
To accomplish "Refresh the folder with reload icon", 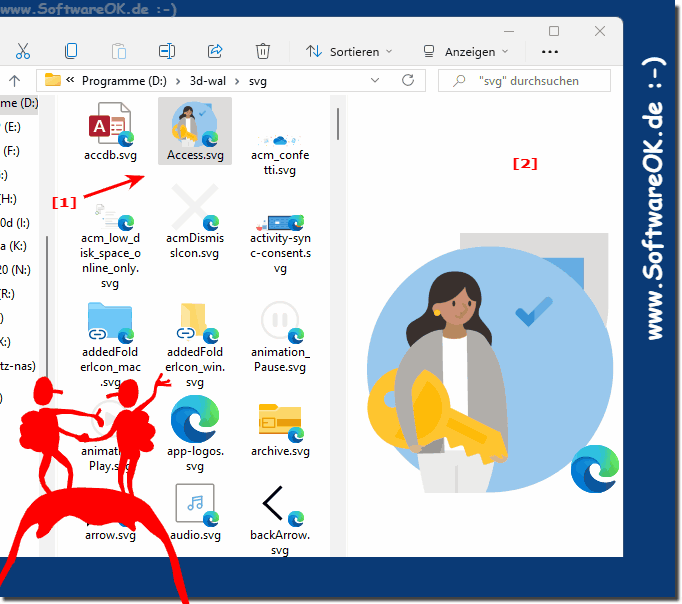I will click(408, 80).
